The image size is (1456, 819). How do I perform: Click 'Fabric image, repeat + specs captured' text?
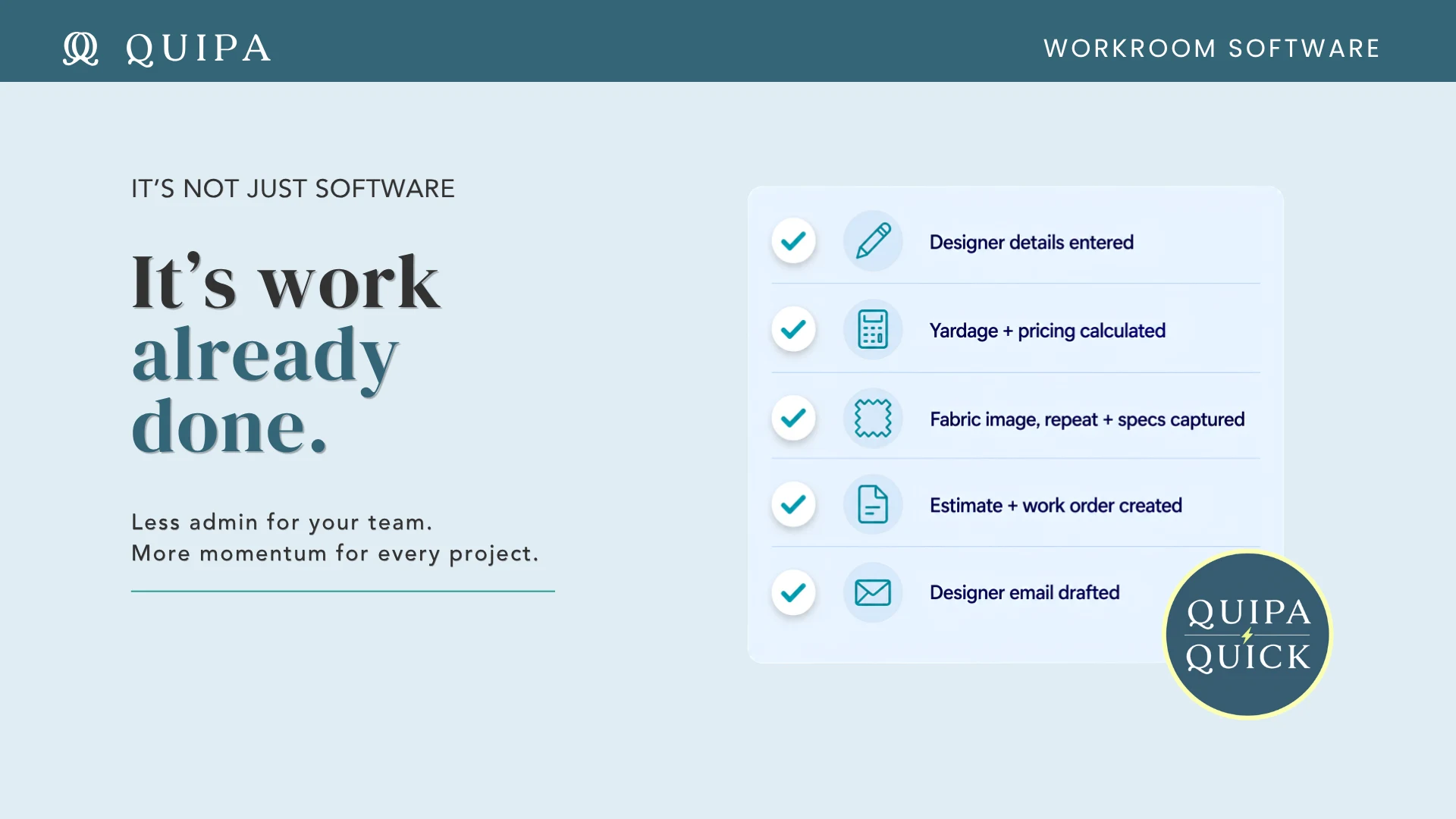tap(1087, 419)
